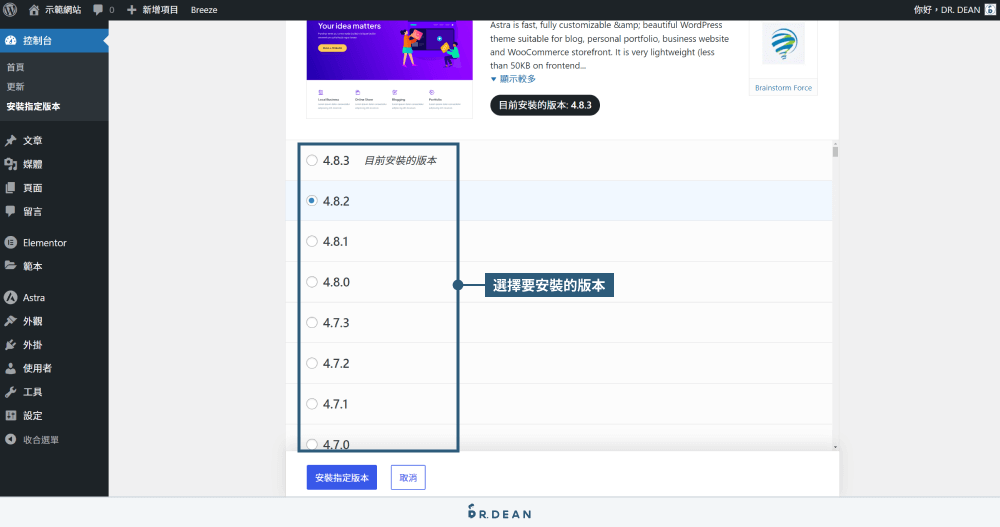Viewport: 1000px width, 527px height.
Task: Click the version list scrollbar thumb
Action: click(x=835, y=151)
